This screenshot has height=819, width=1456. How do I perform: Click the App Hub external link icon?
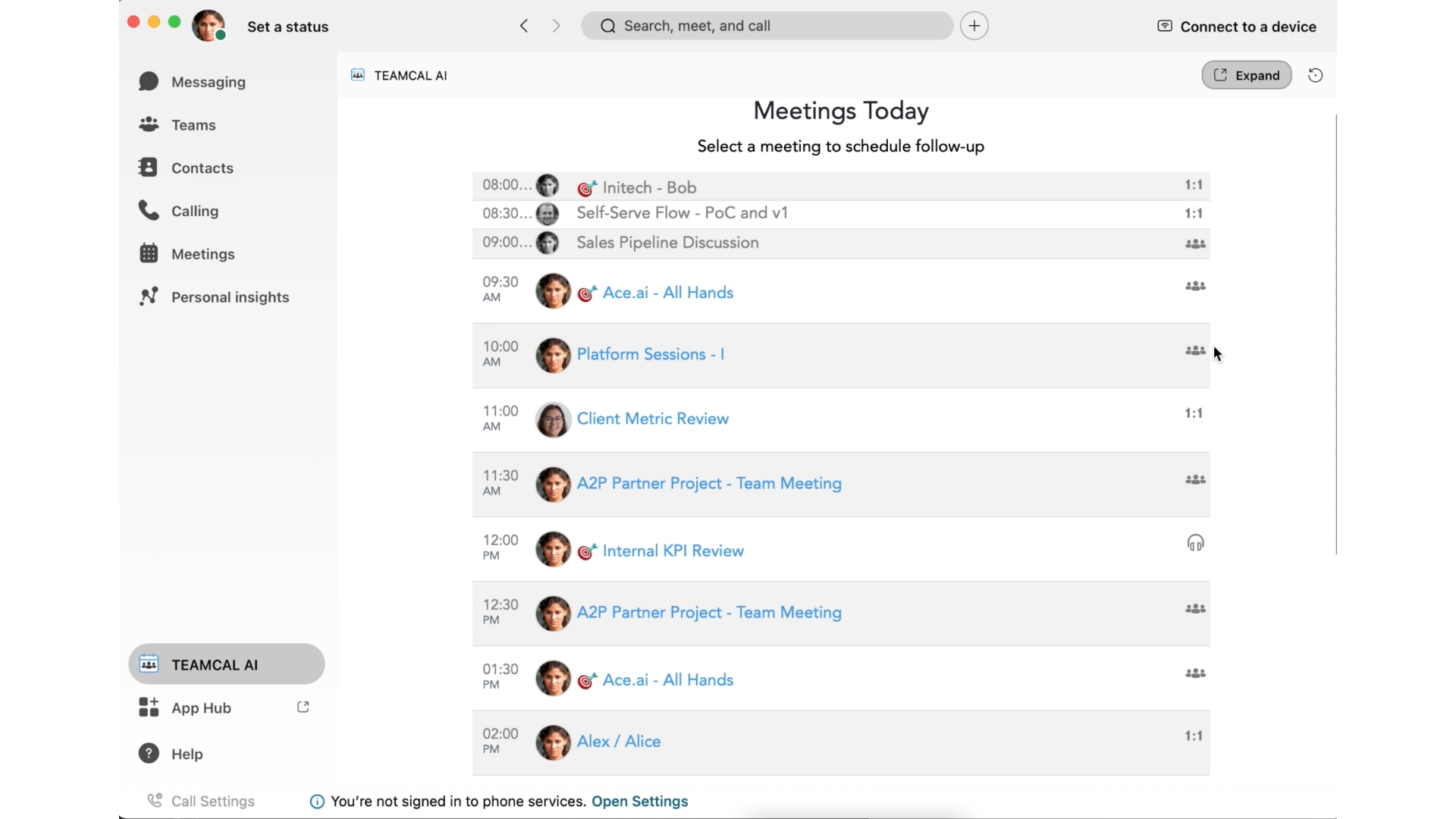(303, 707)
